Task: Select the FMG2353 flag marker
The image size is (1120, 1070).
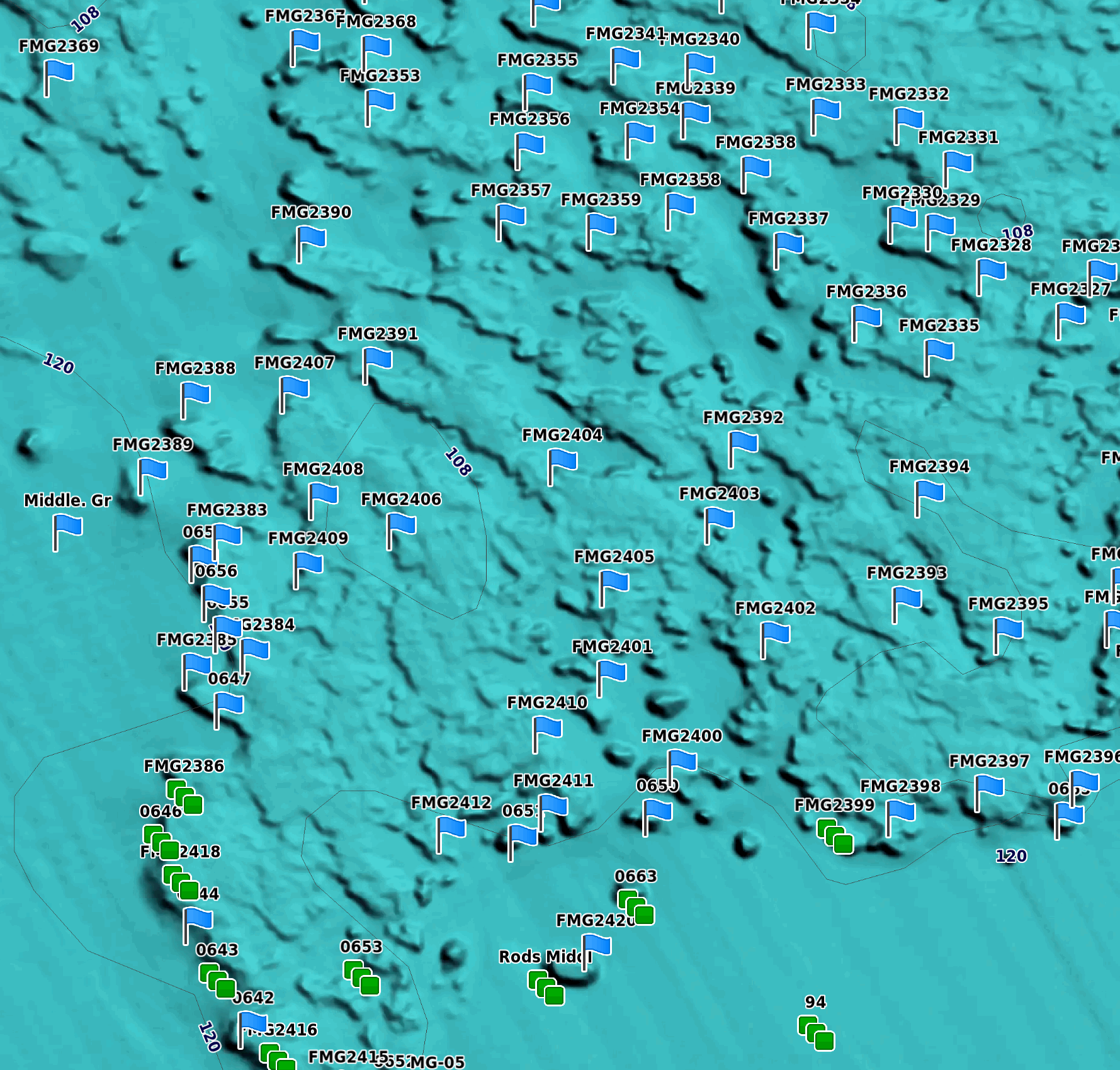Action: click(380, 107)
